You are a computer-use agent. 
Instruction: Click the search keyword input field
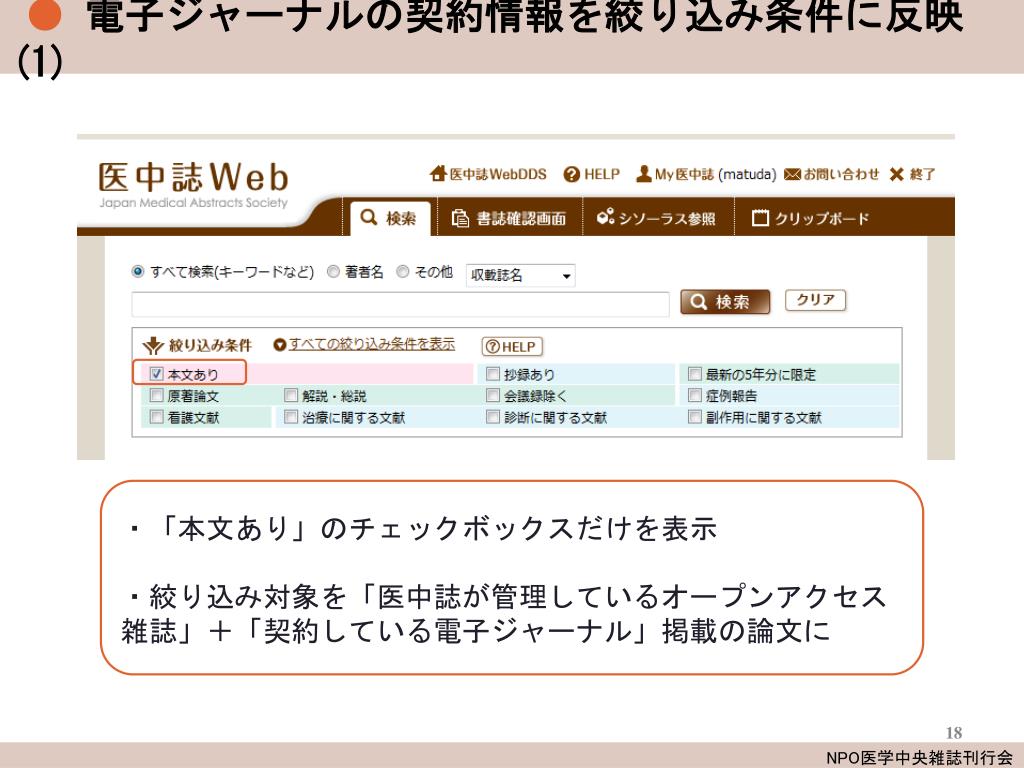400,304
